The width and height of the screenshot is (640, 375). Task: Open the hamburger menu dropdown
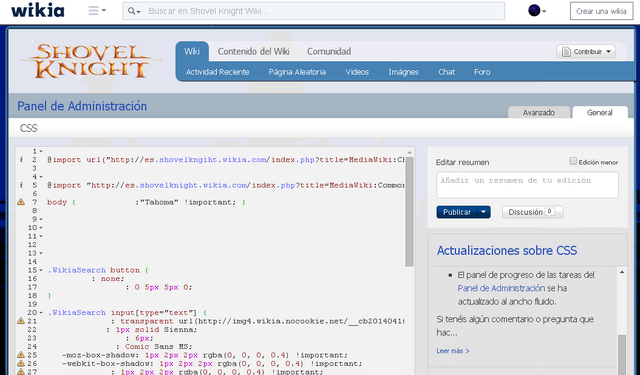(97, 11)
